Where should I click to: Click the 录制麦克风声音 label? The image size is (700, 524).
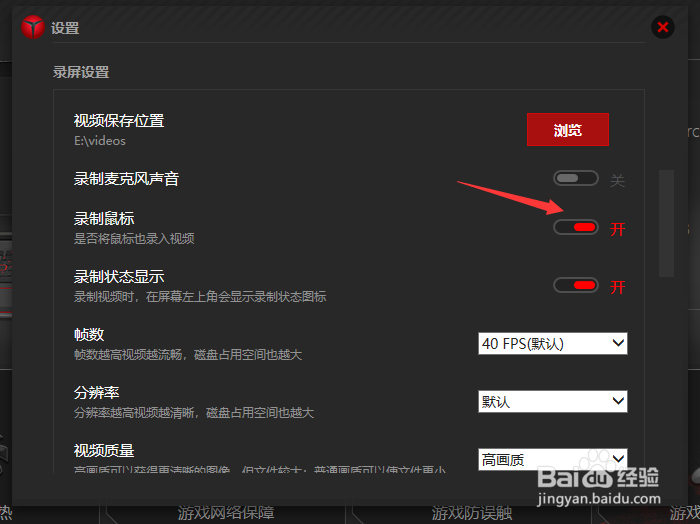pos(126,179)
